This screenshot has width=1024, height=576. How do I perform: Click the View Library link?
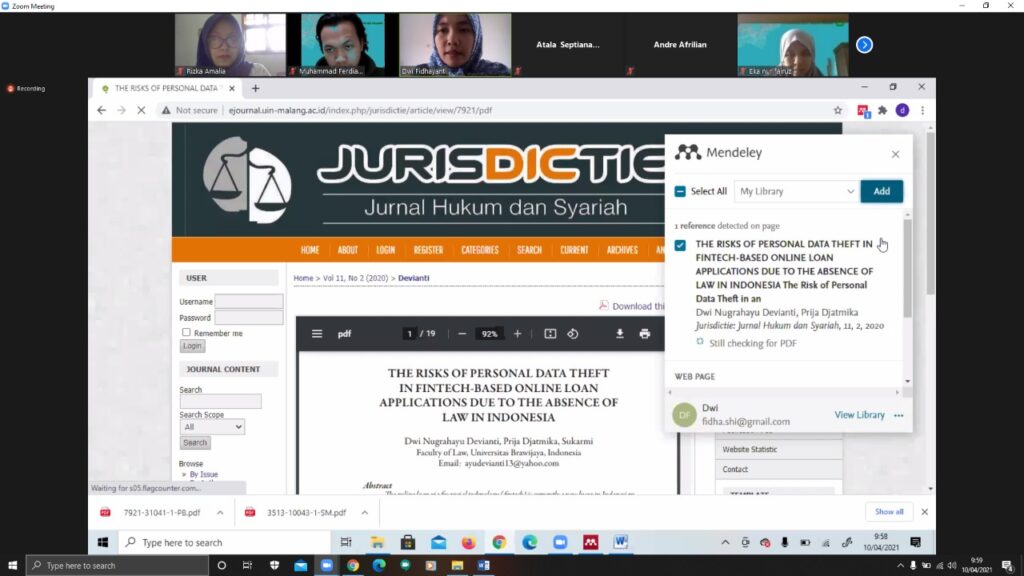(x=859, y=415)
